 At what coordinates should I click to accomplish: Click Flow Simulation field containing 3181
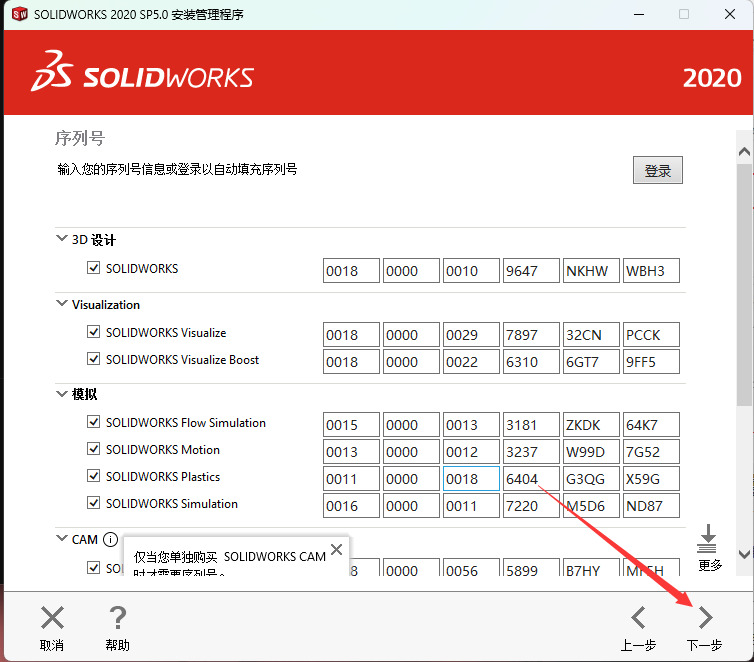(x=531, y=425)
